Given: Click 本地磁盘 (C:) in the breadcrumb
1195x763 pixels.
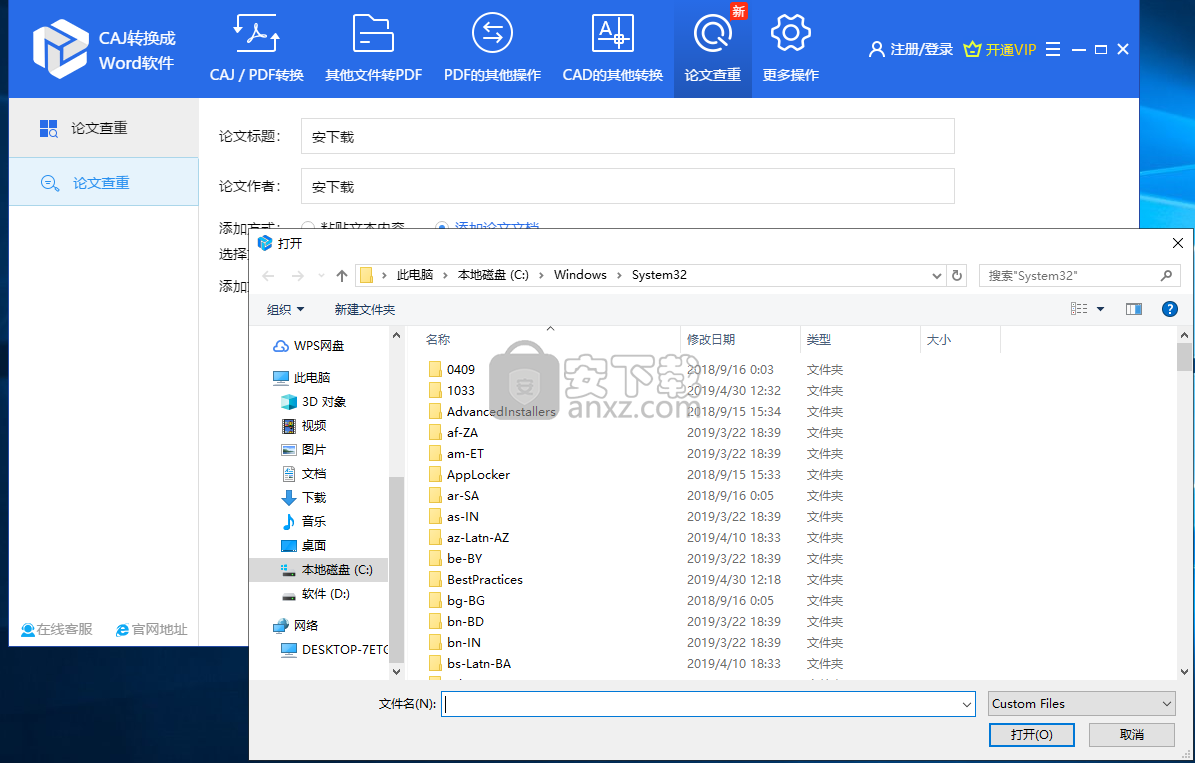Looking at the screenshot, I should (x=493, y=275).
